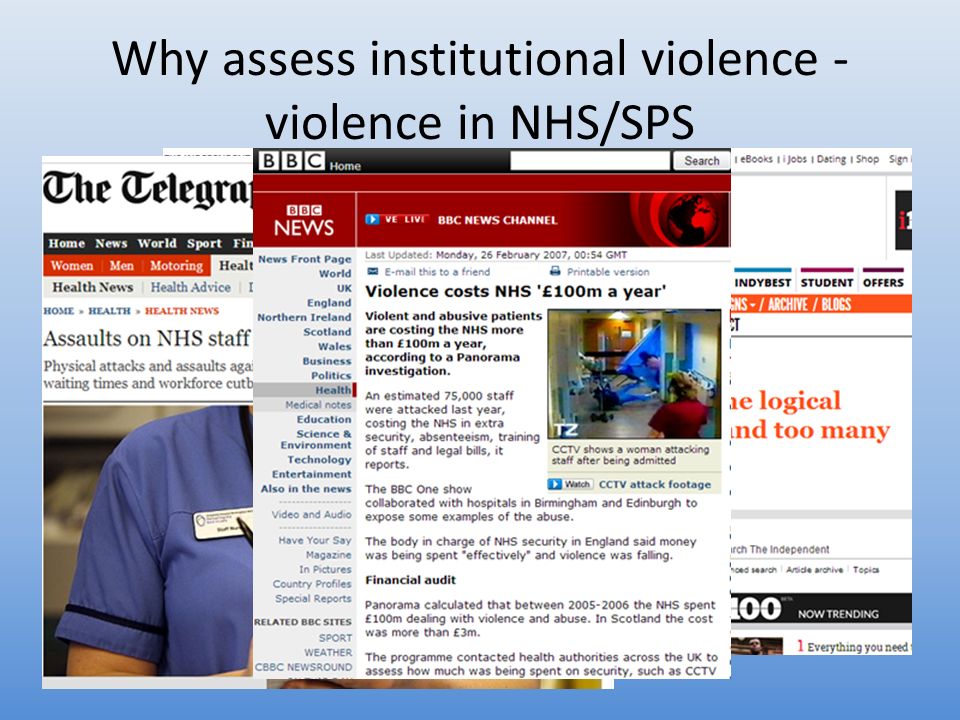
Task: Click Dating link in Independent top bar
Action: coord(831,159)
